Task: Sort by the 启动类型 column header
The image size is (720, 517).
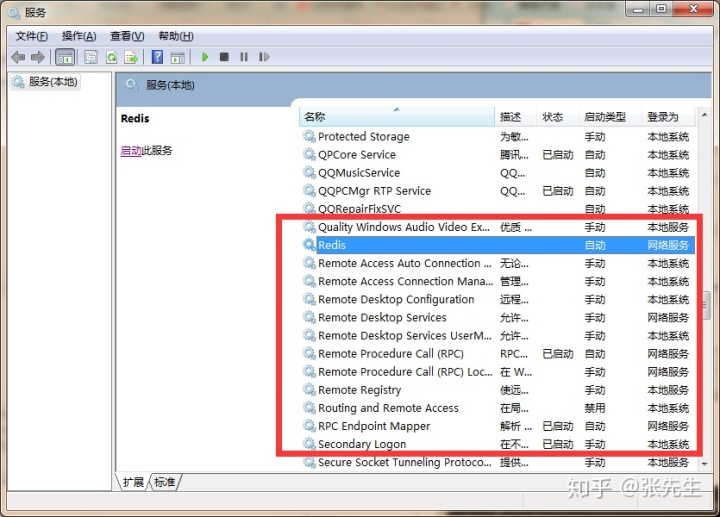Action: tap(609, 117)
